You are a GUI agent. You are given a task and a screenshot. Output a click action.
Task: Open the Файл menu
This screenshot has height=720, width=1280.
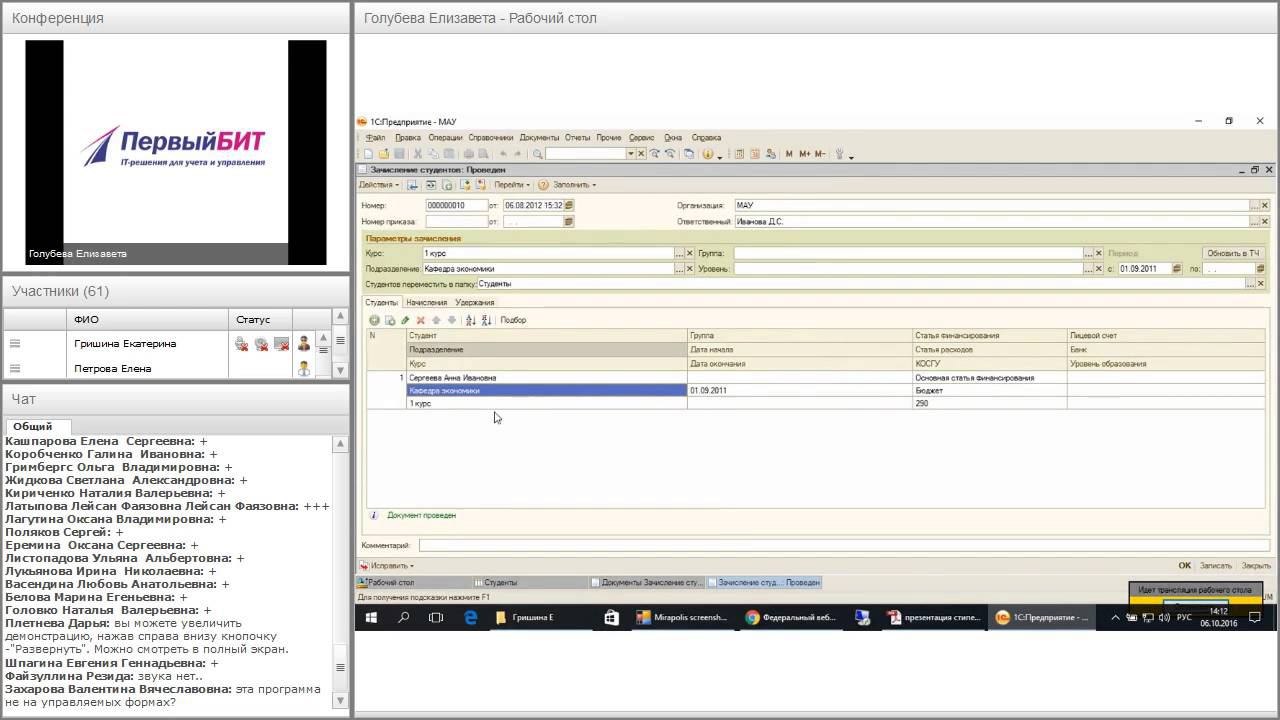click(x=375, y=138)
